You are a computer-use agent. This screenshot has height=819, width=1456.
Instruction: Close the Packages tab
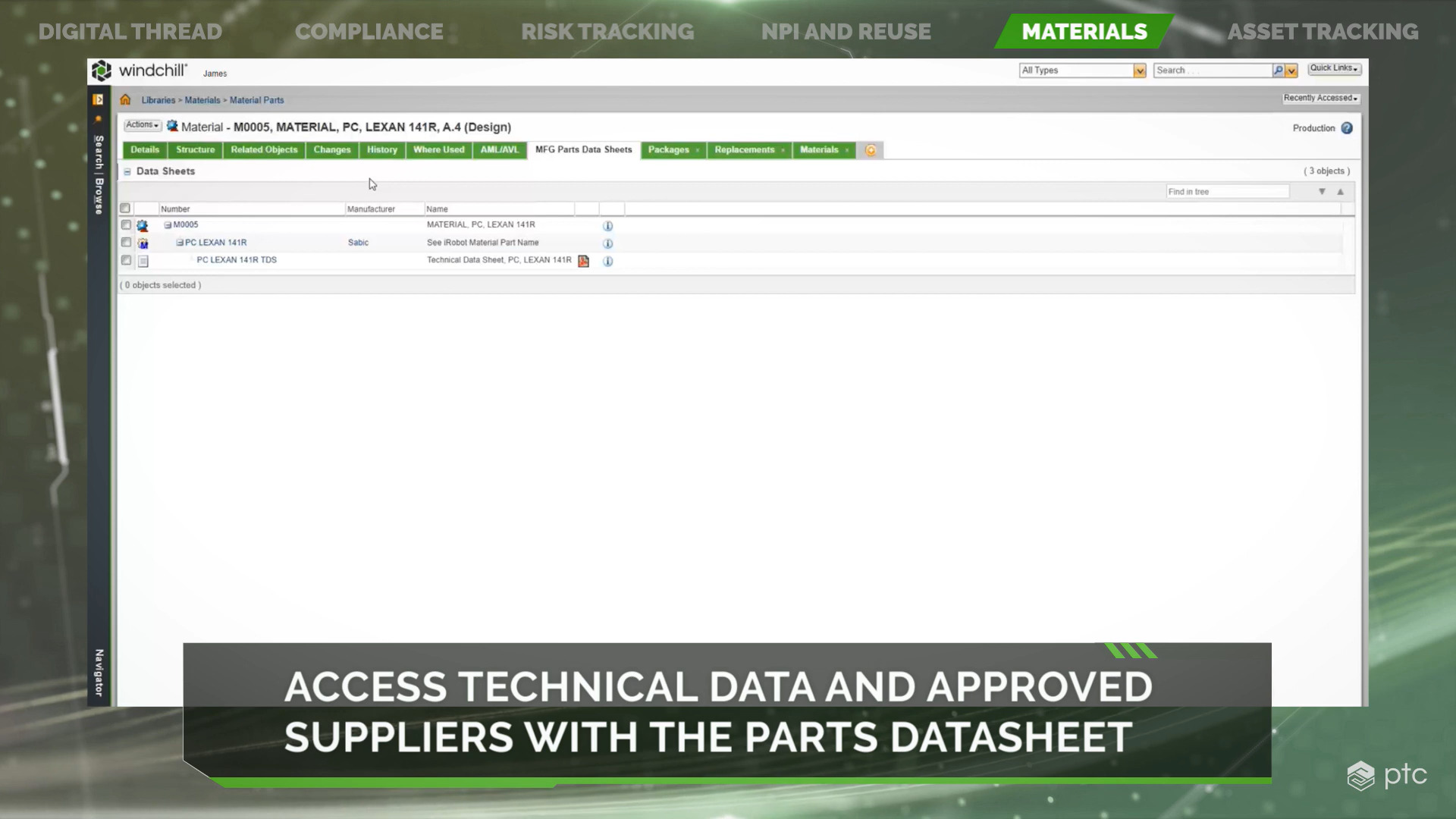coord(697,150)
